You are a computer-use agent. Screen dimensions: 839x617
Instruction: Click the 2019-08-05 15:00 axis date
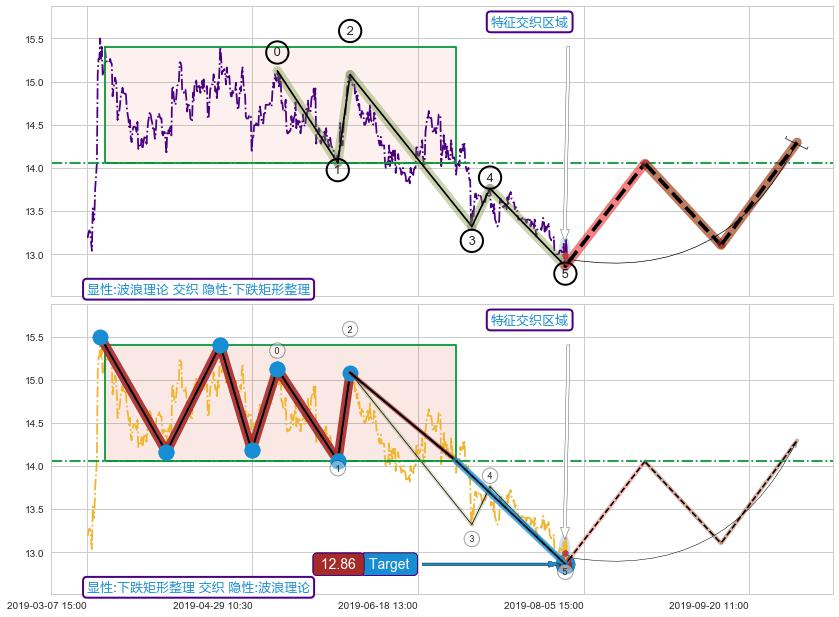(x=543, y=606)
